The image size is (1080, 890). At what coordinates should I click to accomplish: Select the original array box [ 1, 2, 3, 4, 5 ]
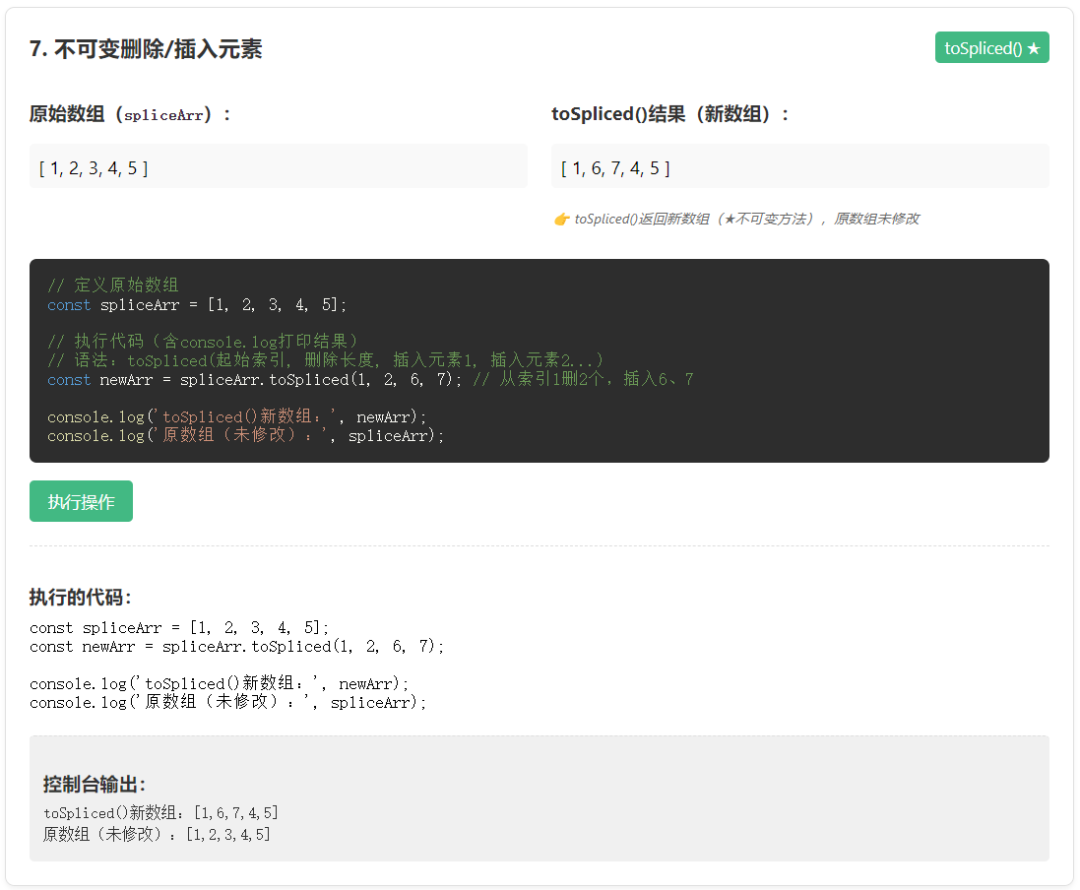(x=278, y=167)
